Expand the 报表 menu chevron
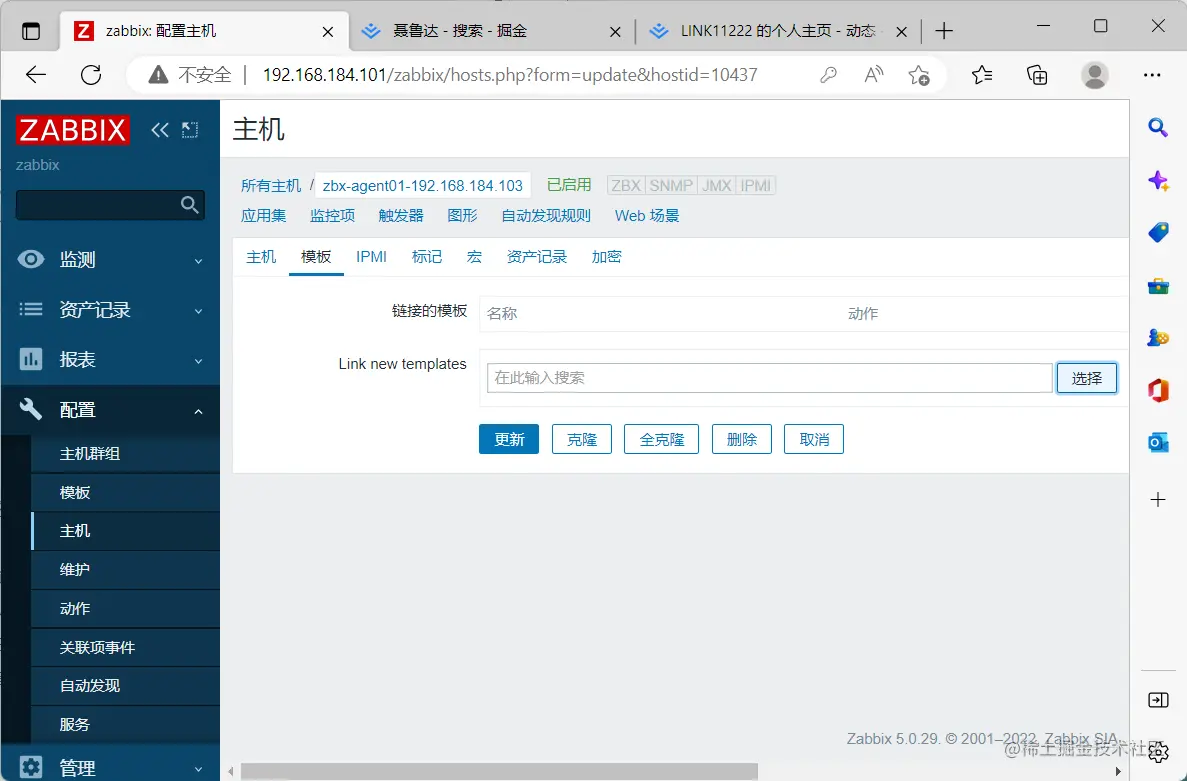 [198, 361]
